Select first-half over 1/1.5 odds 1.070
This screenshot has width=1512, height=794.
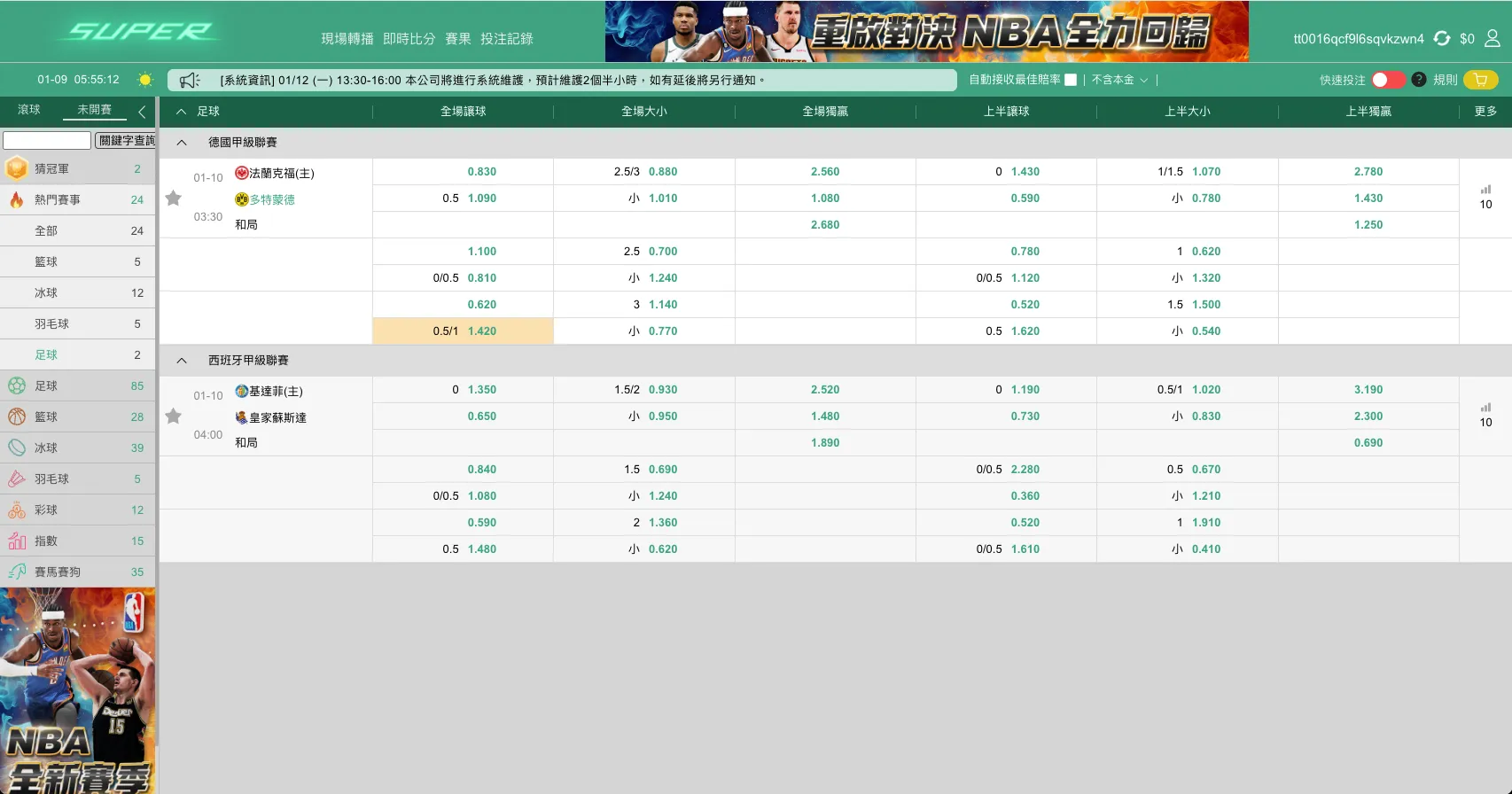click(x=1188, y=172)
